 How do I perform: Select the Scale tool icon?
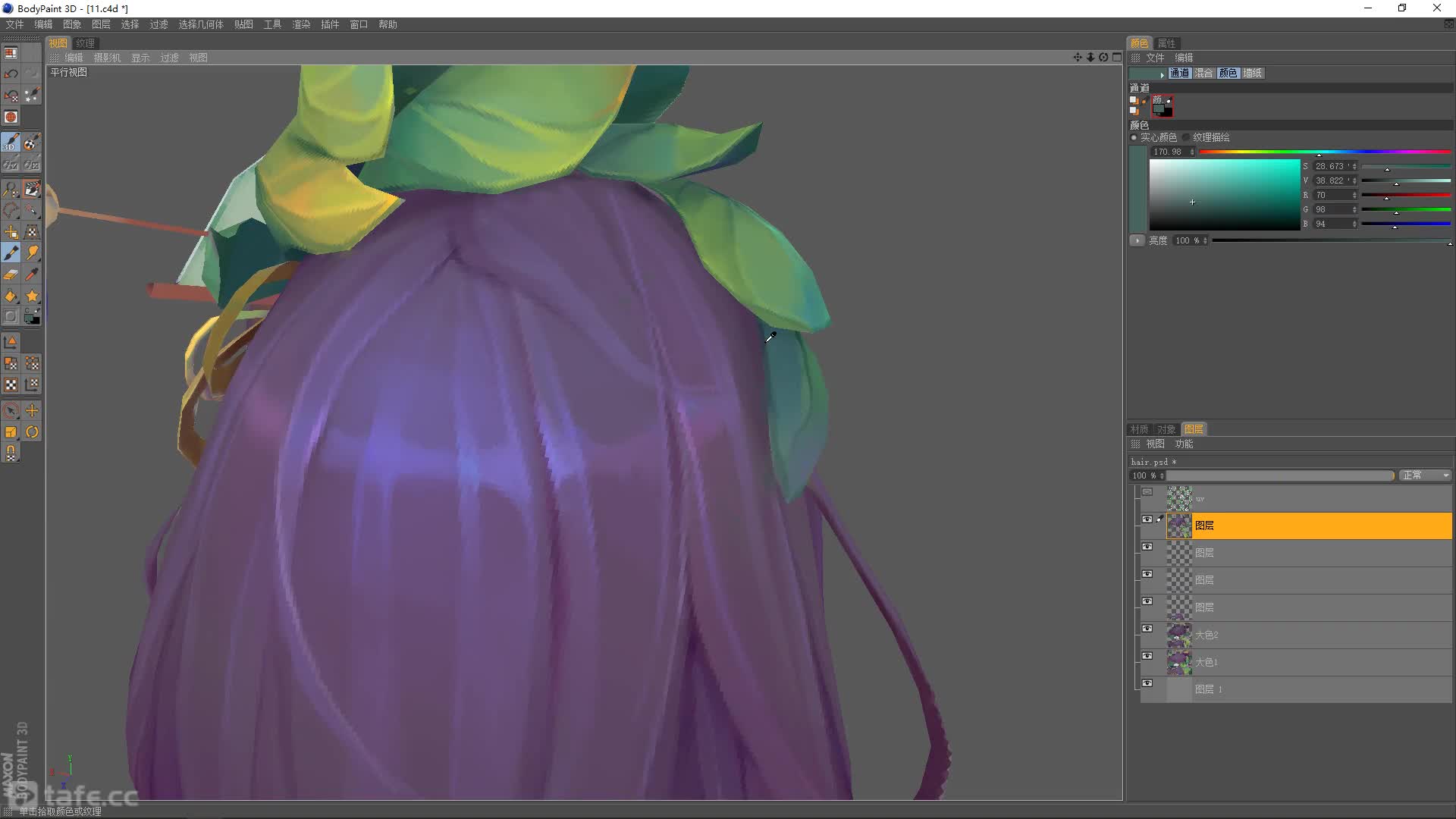coord(11,432)
